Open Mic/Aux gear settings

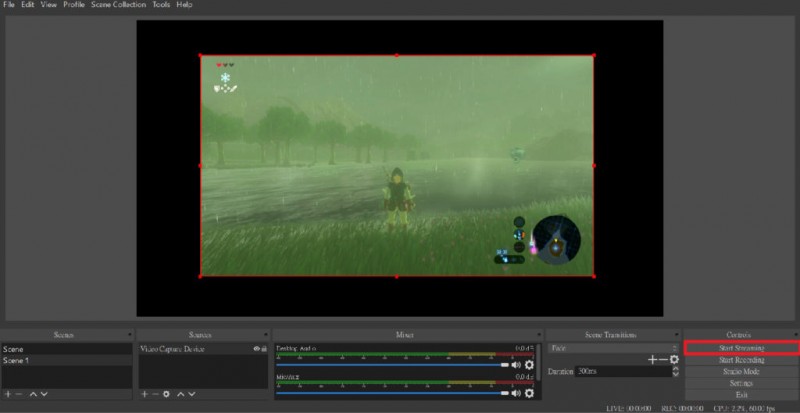[529, 393]
